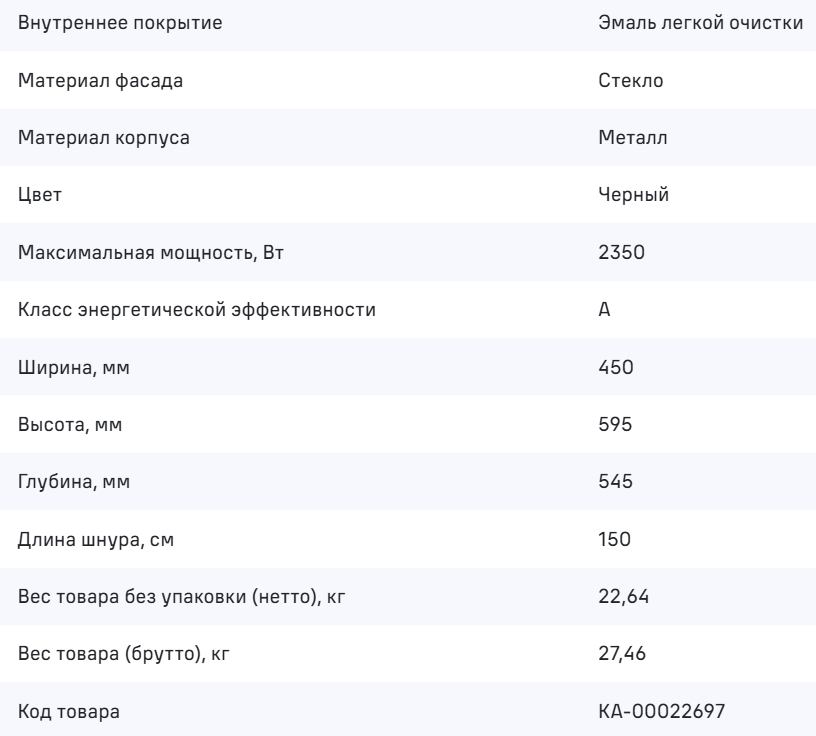Click the 'Ширина, мм' label
816x736 pixels.
tap(74, 368)
